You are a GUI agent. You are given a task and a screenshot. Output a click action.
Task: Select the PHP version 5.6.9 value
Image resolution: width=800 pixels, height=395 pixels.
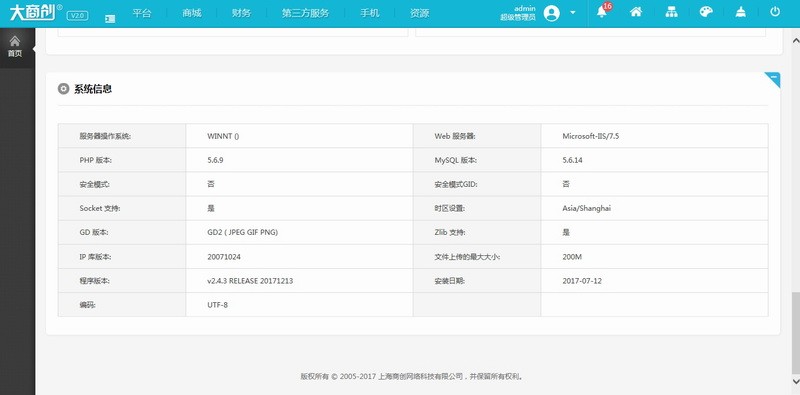215,160
